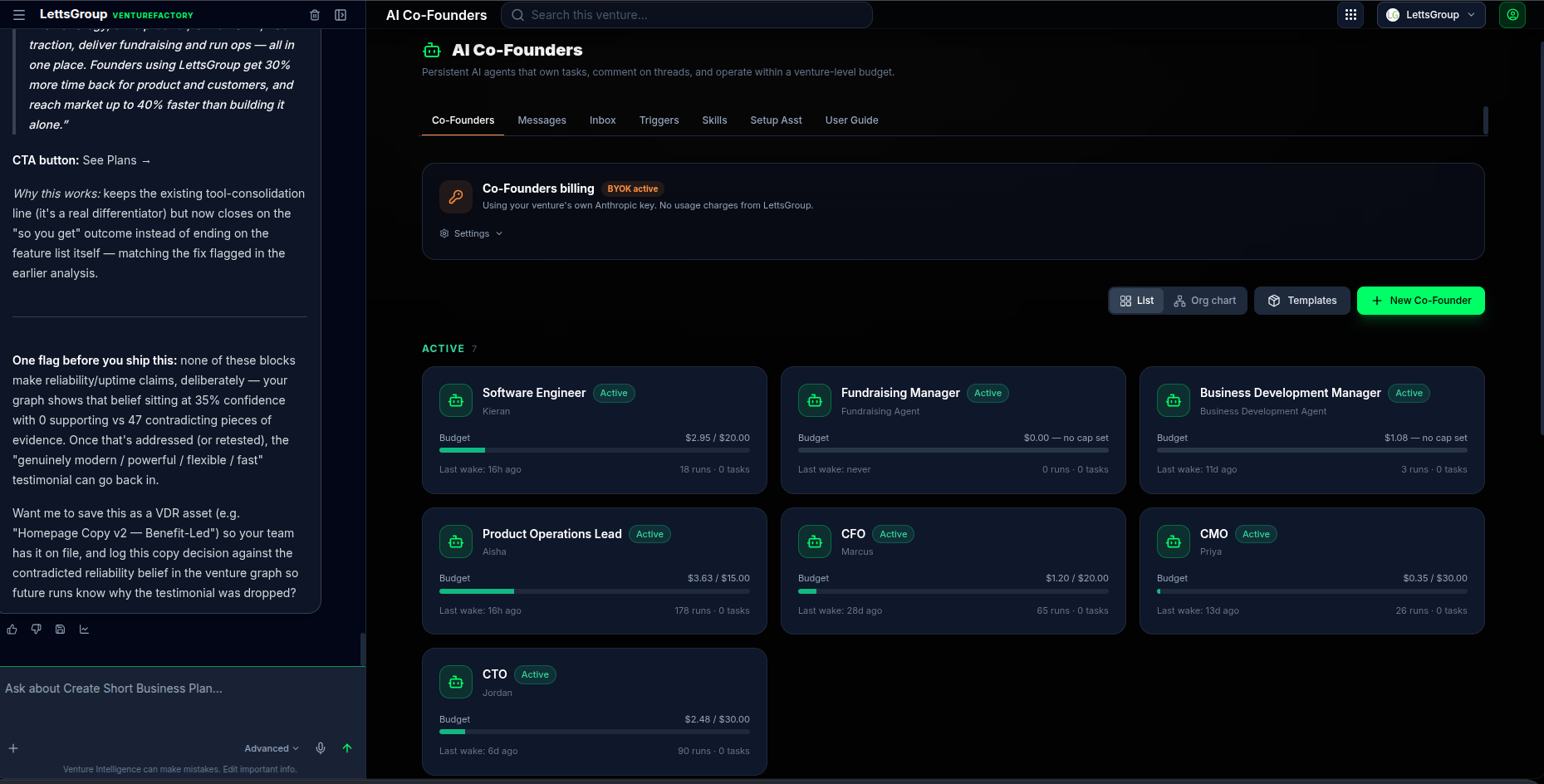1544x784 pixels.
Task: Open Business Development Manager card title
Action: [1290, 393]
